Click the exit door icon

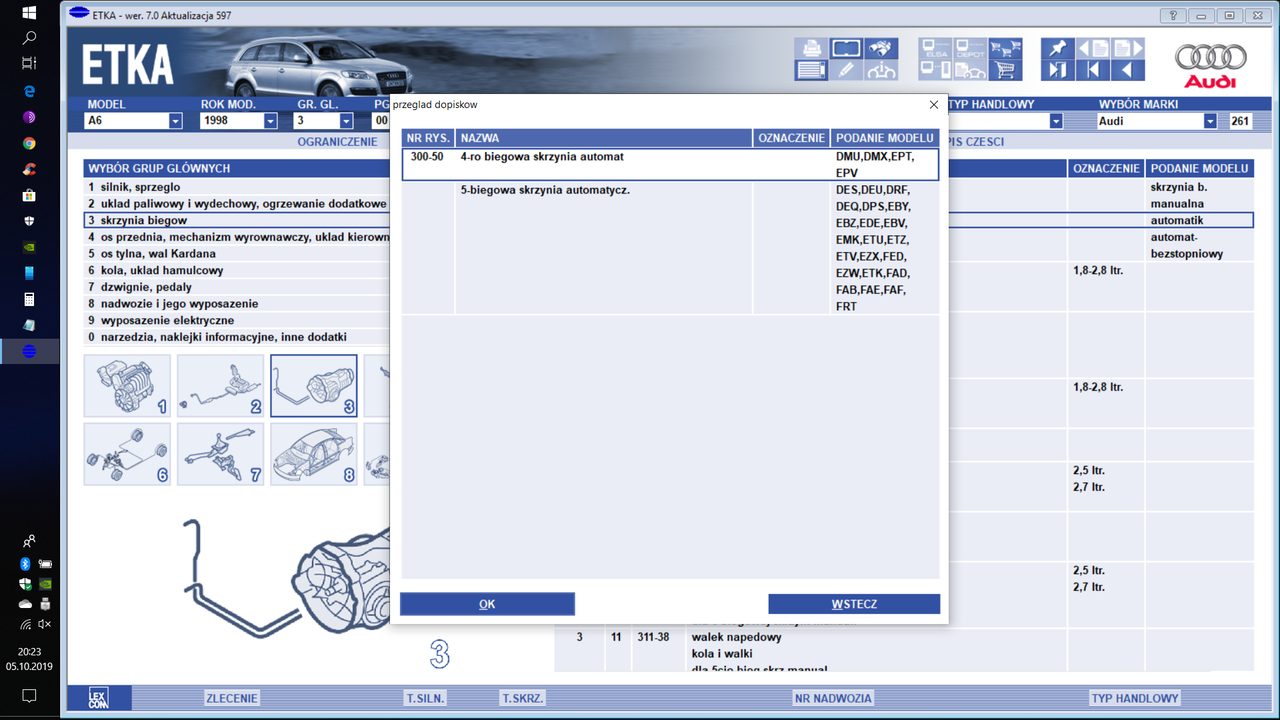click(1057, 70)
